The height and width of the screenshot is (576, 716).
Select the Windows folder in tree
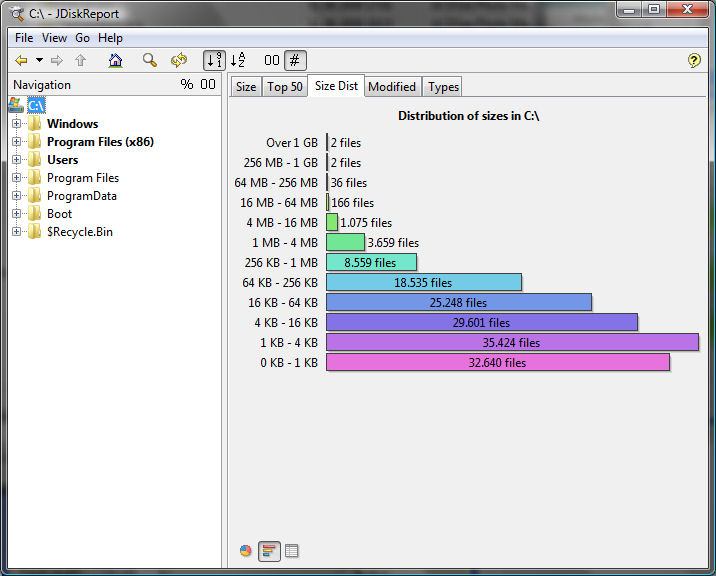click(73, 124)
